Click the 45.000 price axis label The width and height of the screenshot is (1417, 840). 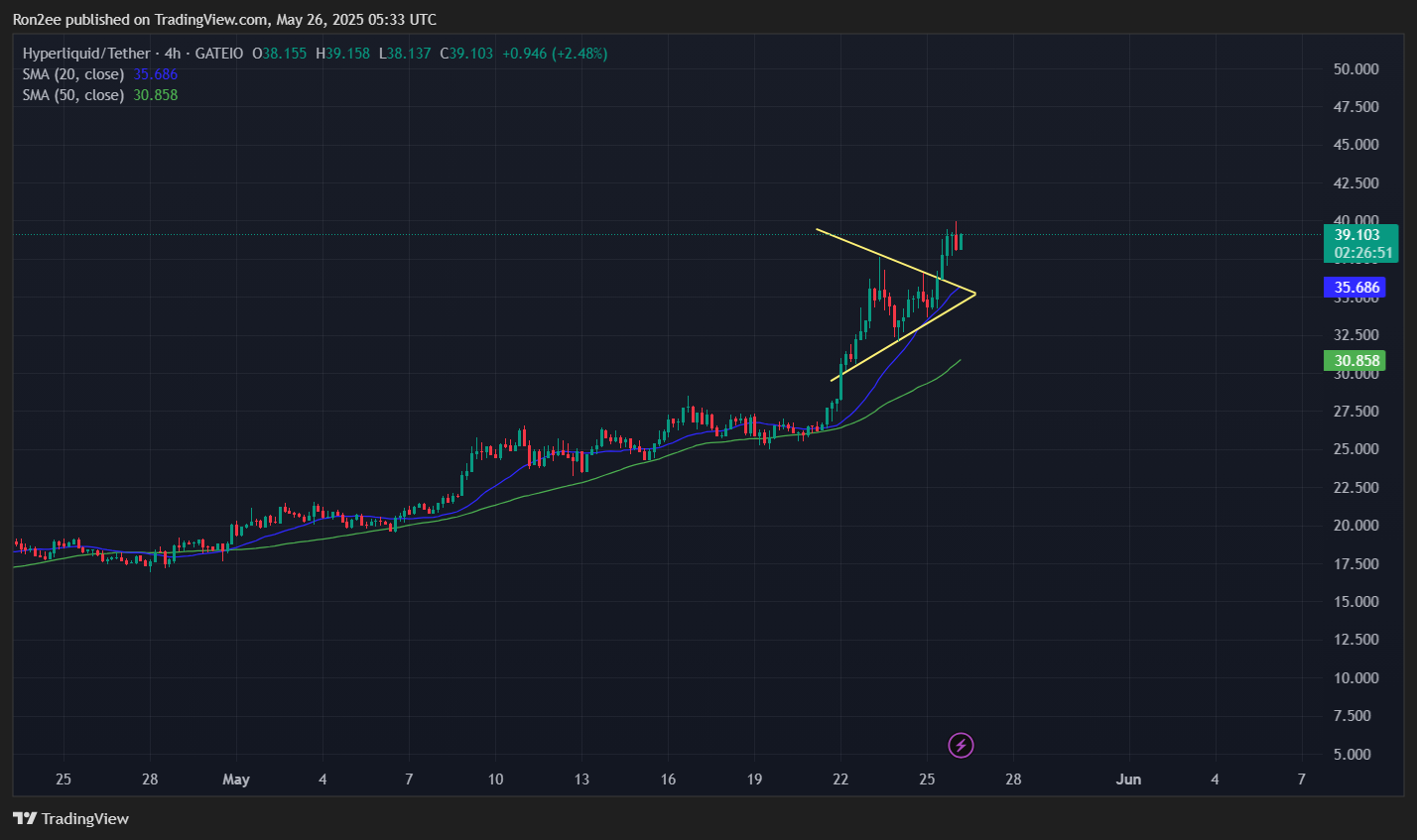pos(1357,145)
